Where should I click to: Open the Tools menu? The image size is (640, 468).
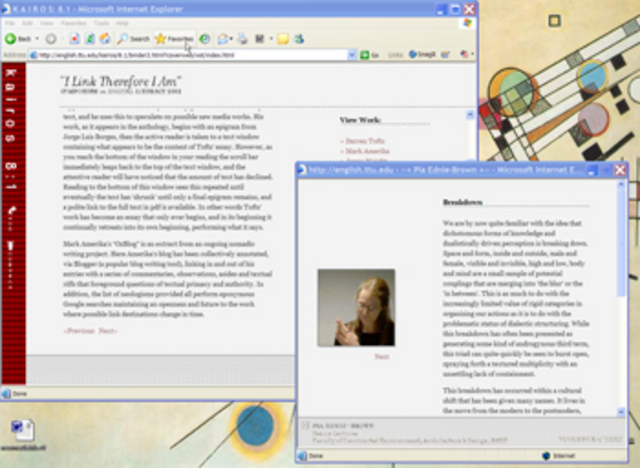[x=101, y=23]
